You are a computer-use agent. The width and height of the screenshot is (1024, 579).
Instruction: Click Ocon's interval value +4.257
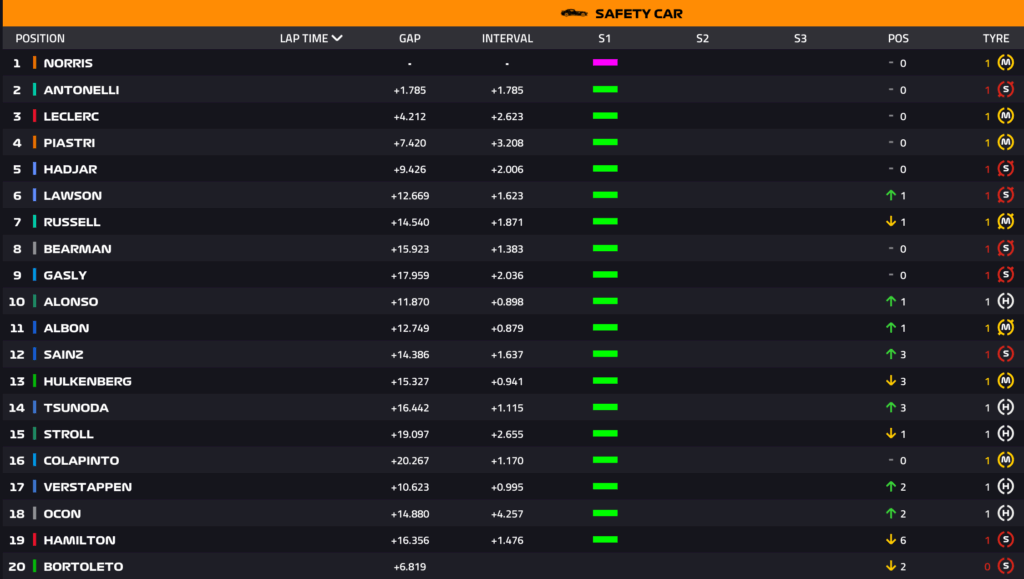(507, 514)
